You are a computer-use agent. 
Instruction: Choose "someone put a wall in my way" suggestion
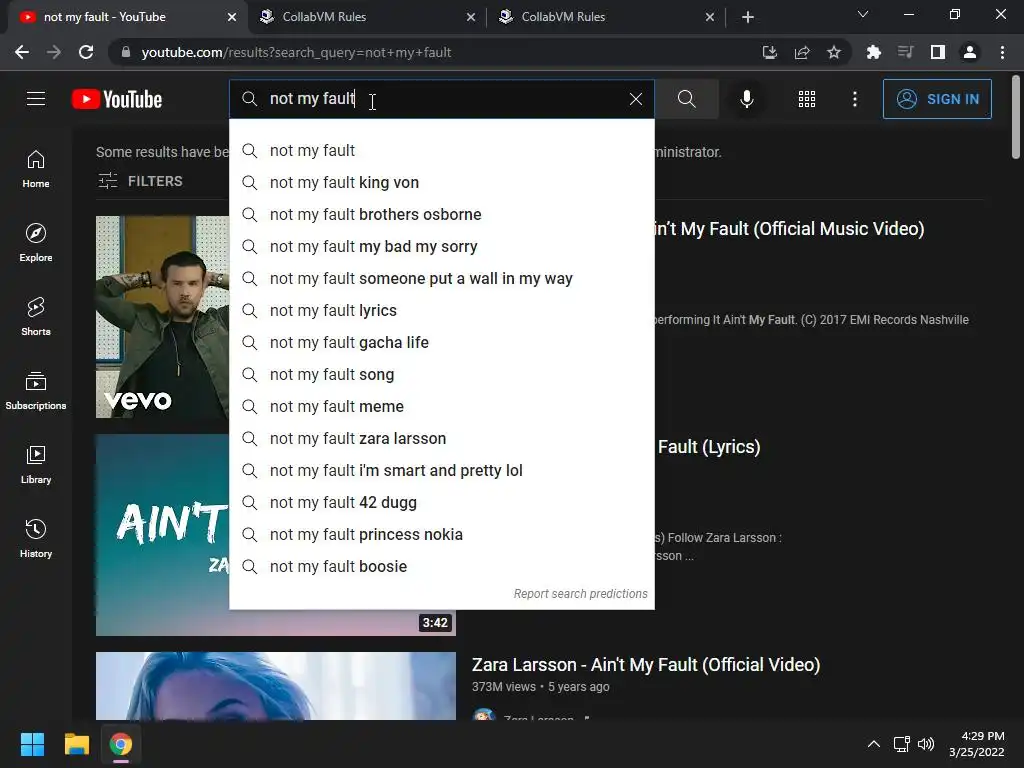point(441,279)
